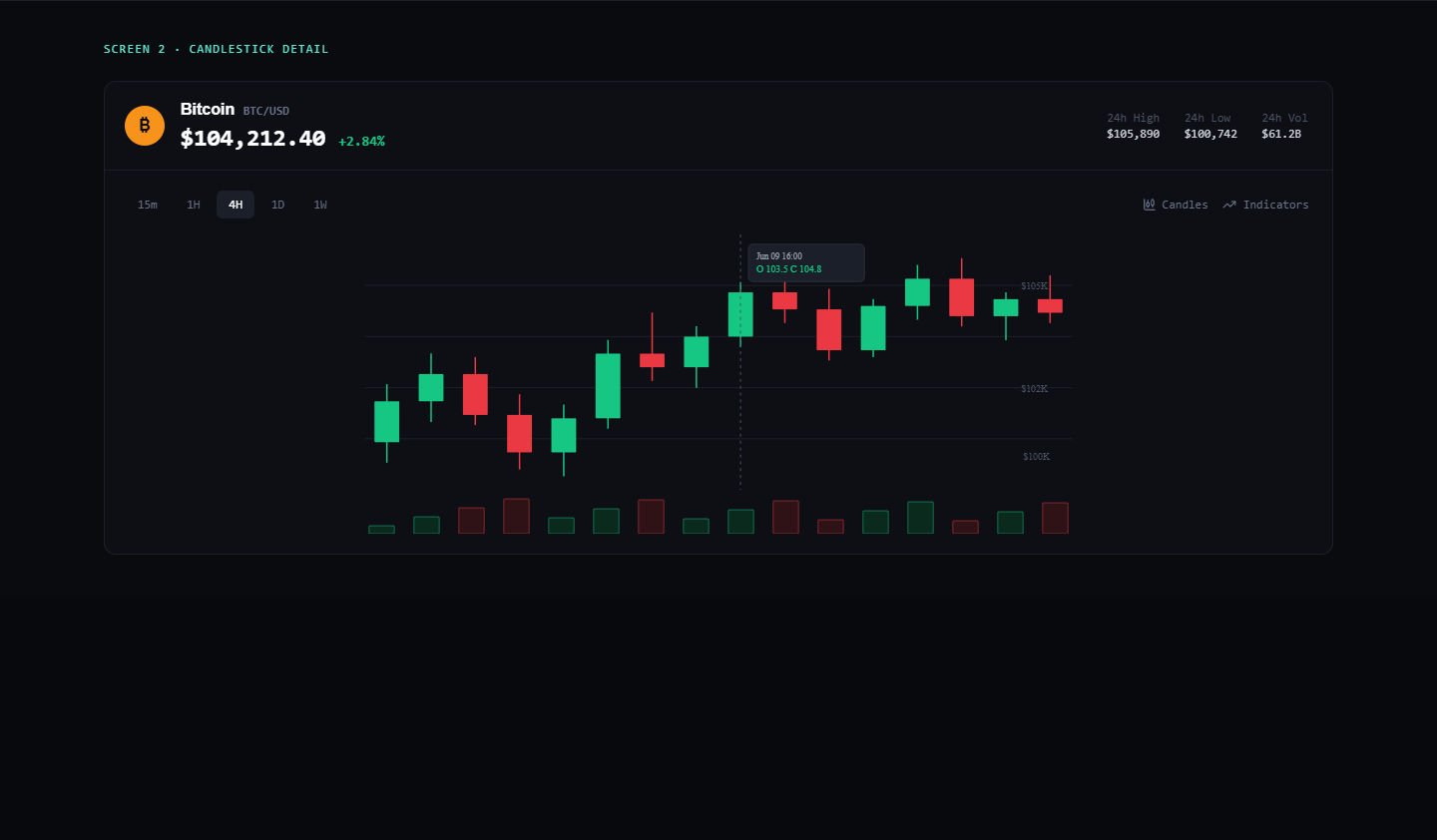
Task: Click the Bitcoin price $104,212.40
Action: tap(252, 139)
